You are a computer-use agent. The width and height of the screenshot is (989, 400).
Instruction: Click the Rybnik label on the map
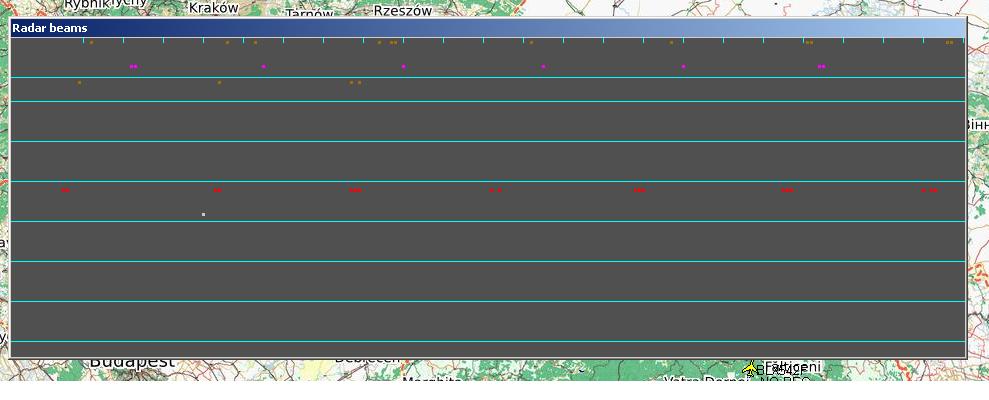tap(86, 3)
